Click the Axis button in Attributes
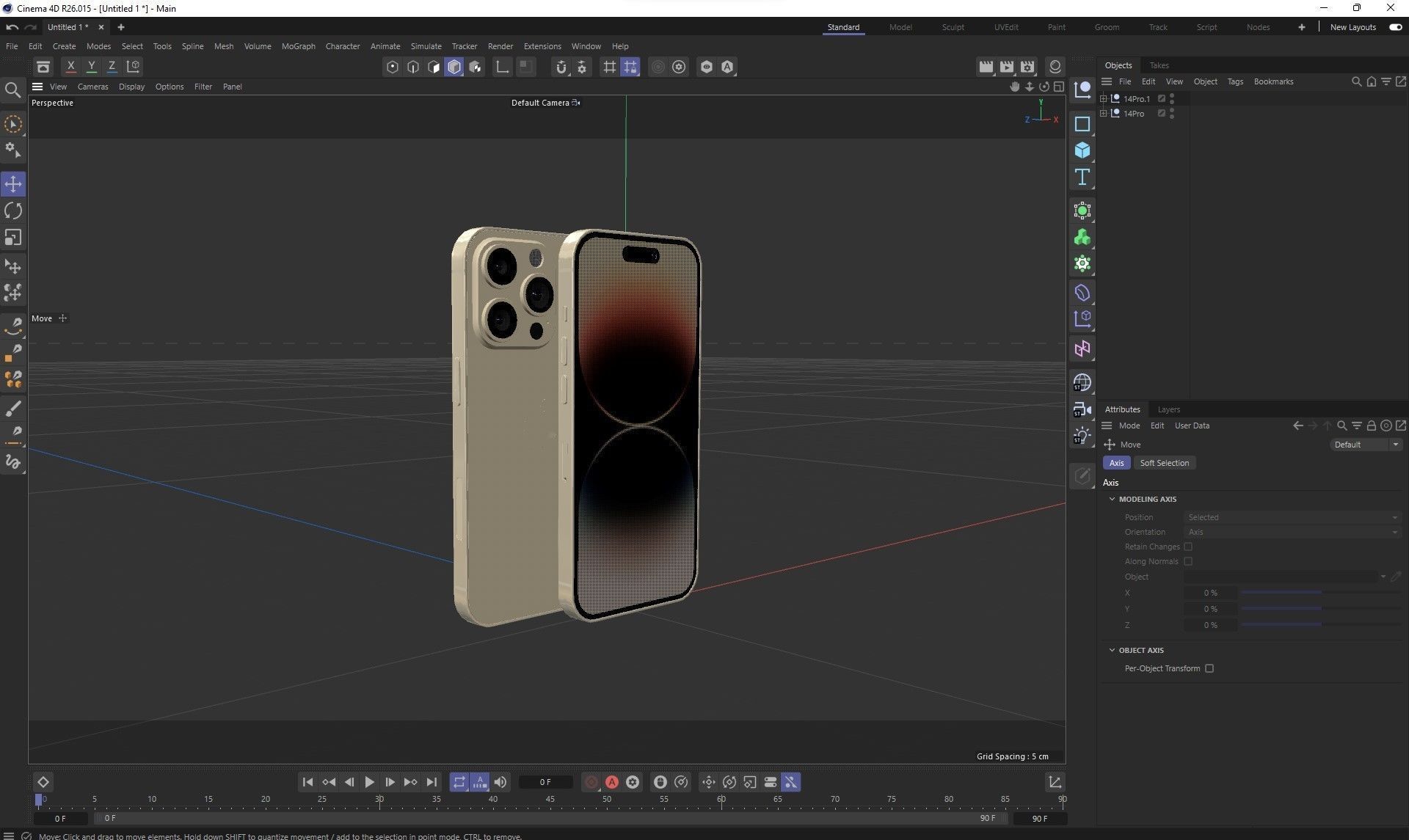Viewport: 1409px width, 840px height. [1116, 463]
